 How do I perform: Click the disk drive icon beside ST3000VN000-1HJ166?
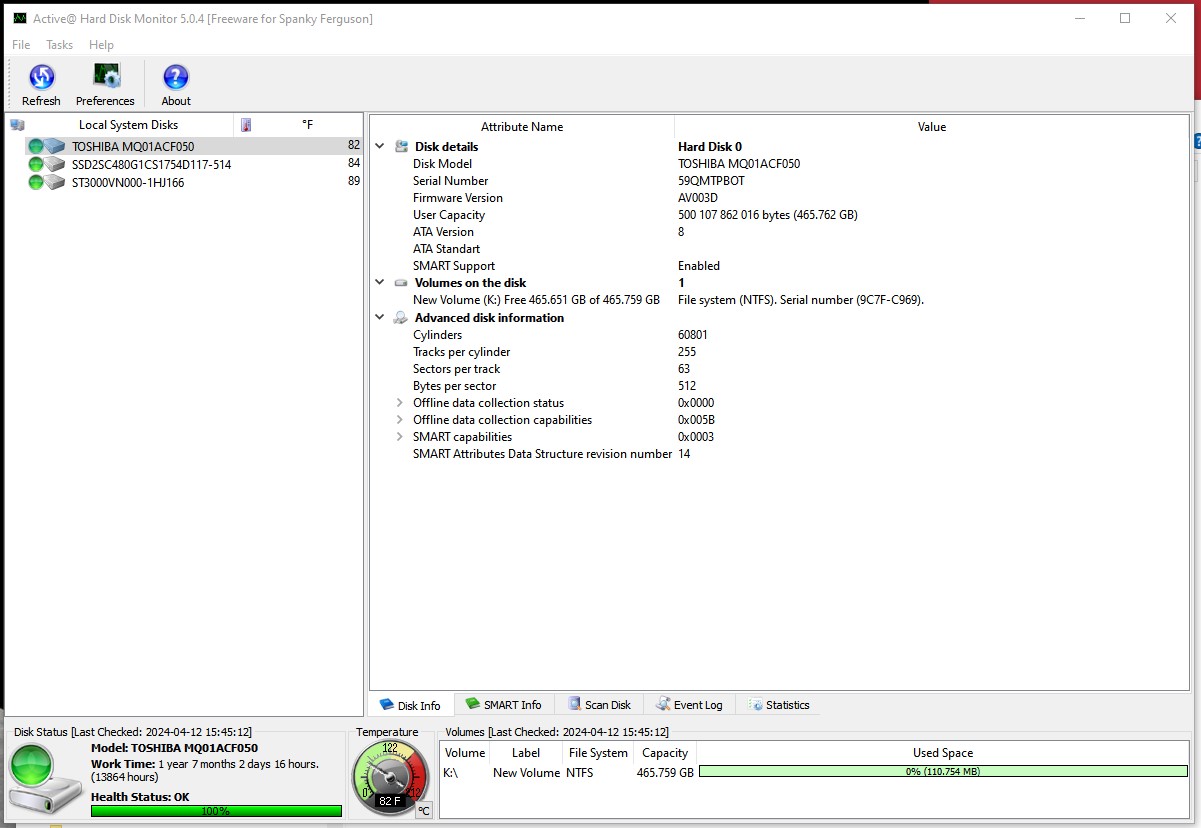coord(55,183)
